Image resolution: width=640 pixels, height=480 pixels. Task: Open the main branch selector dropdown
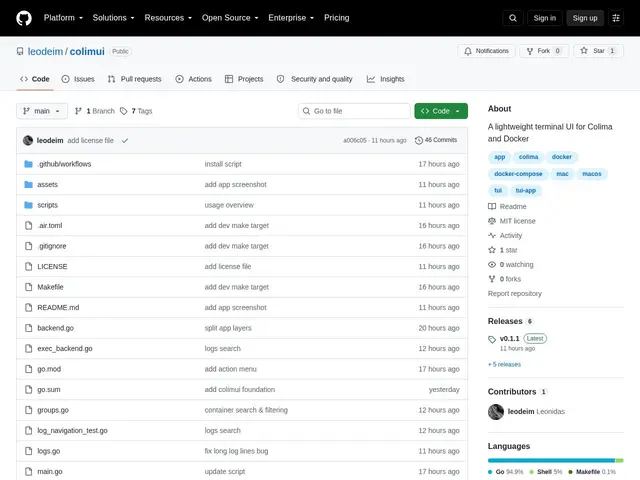point(42,111)
